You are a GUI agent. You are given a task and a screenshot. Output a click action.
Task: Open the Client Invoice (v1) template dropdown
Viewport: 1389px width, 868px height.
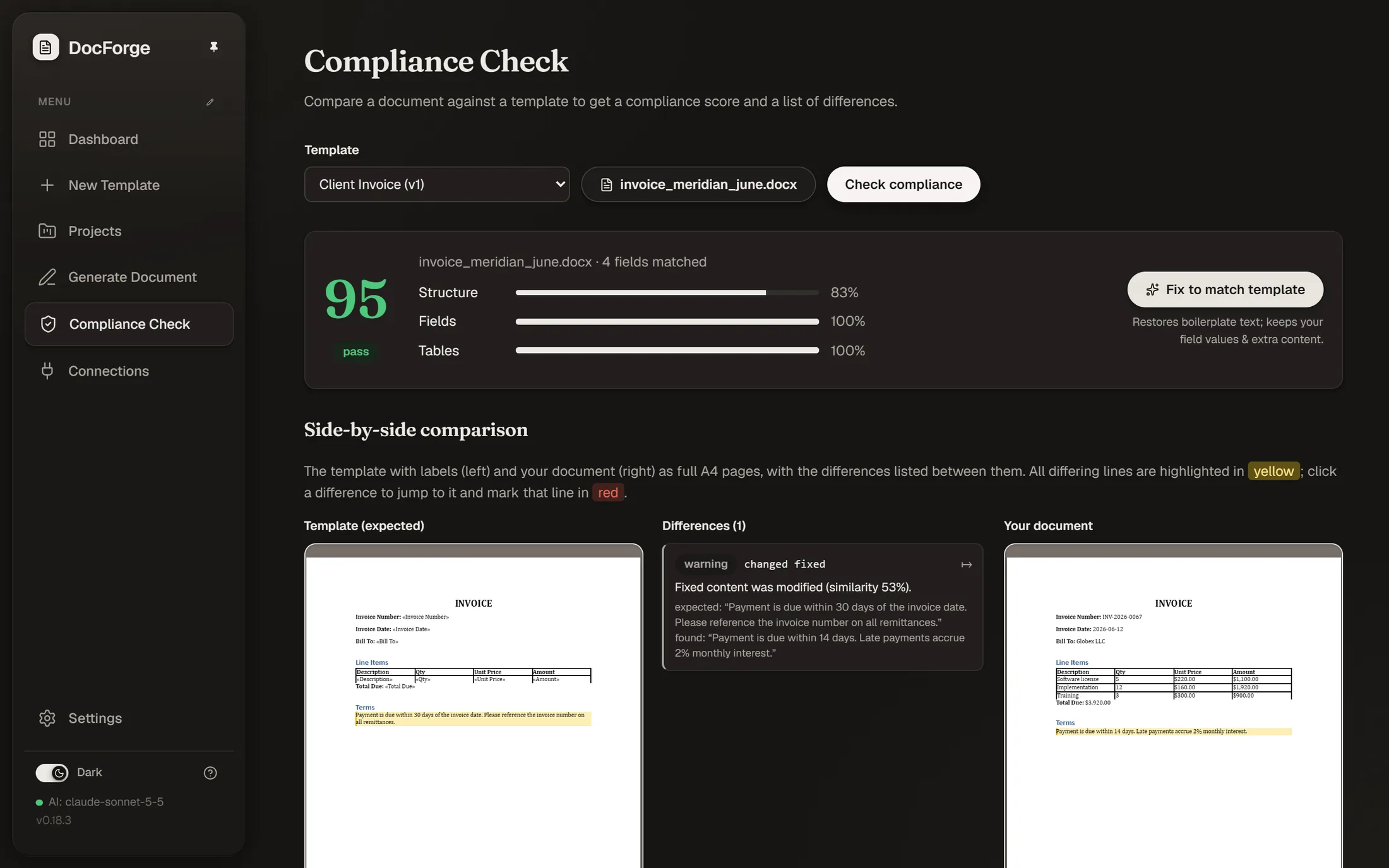(x=437, y=184)
